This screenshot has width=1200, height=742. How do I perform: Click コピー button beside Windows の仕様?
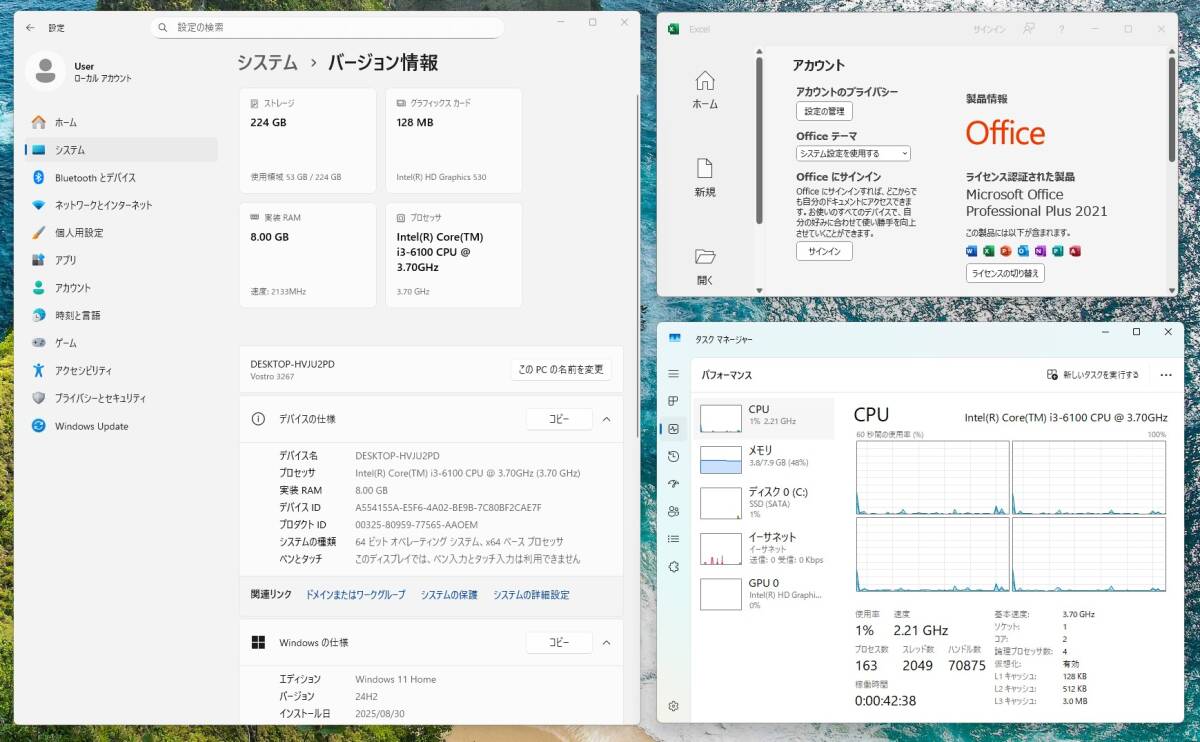point(559,642)
